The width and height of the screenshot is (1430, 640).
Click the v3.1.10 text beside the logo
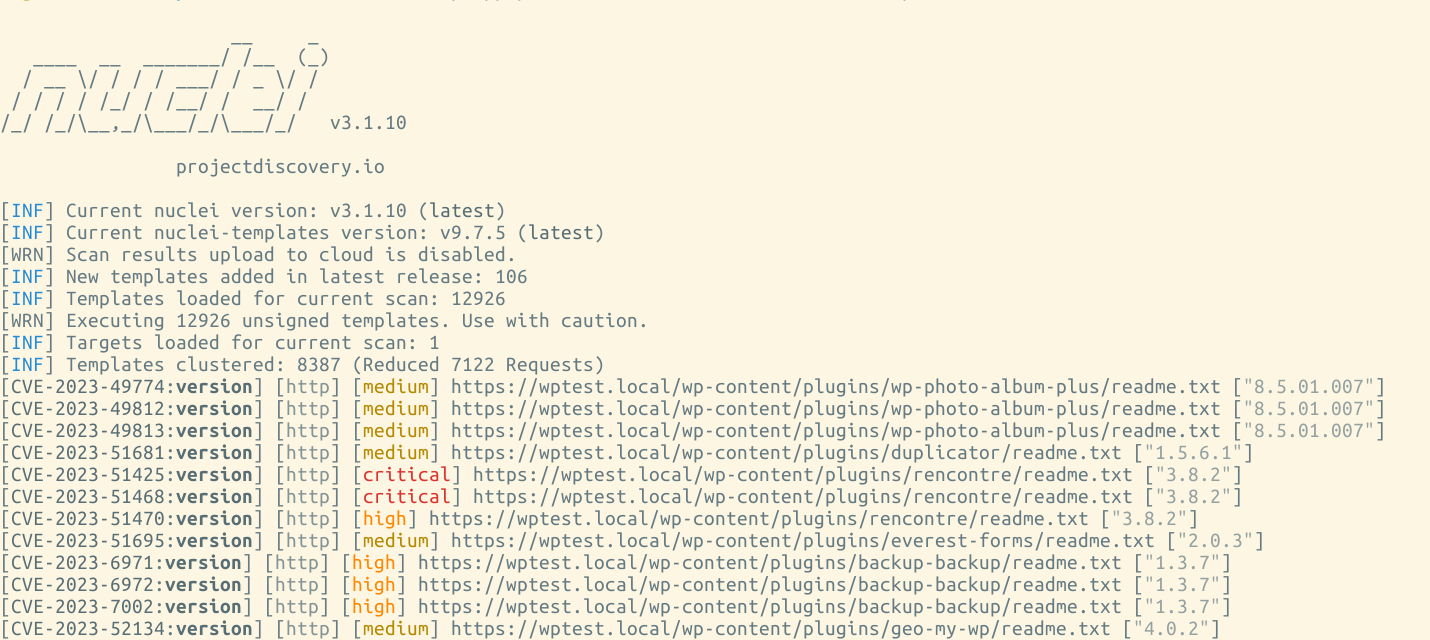tap(368, 123)
